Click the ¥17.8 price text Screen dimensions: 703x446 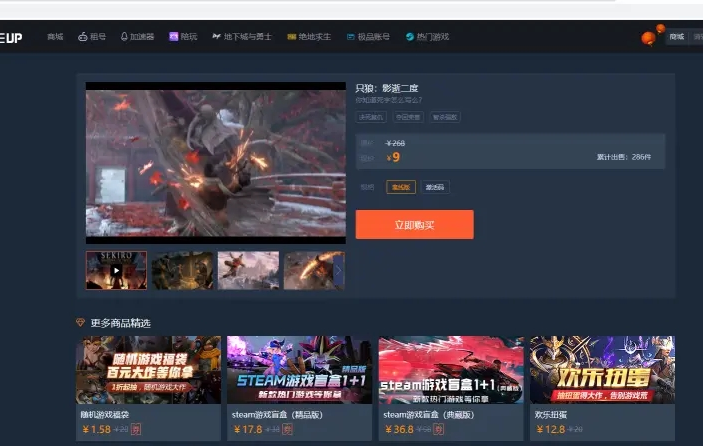(x=248, y=429)
